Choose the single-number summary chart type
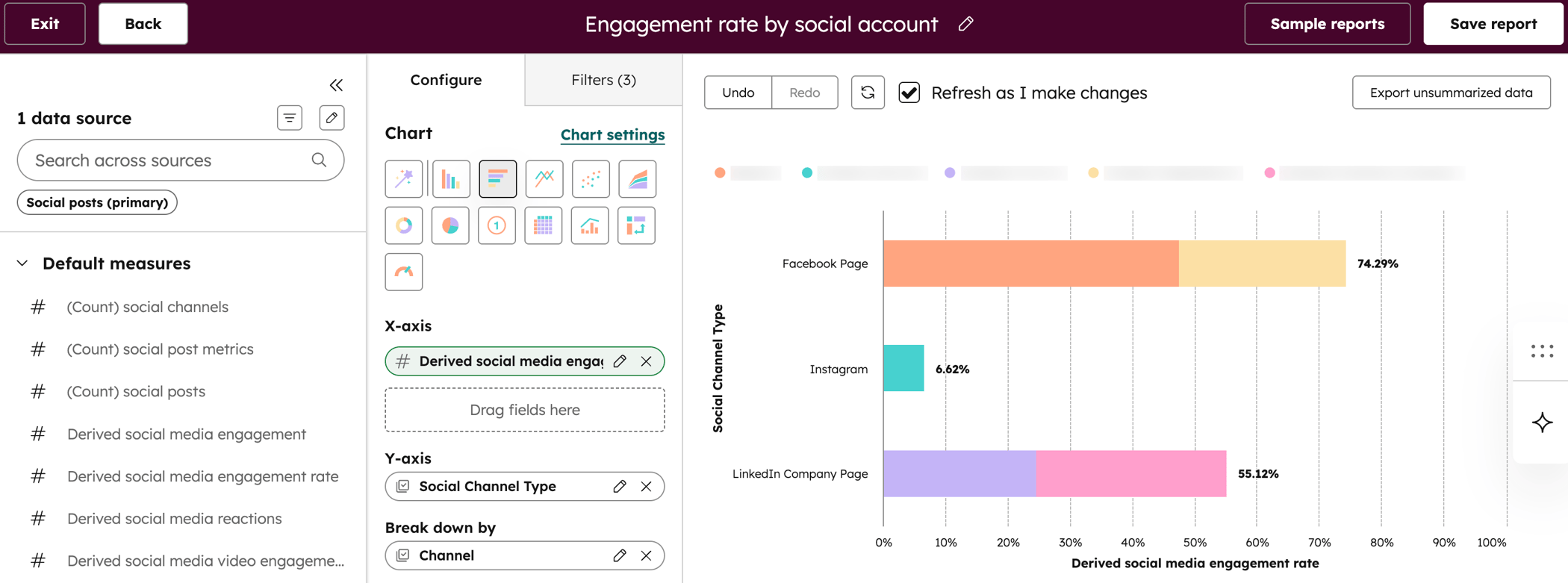Screen dimensions: 1568x583 point(497,225)
